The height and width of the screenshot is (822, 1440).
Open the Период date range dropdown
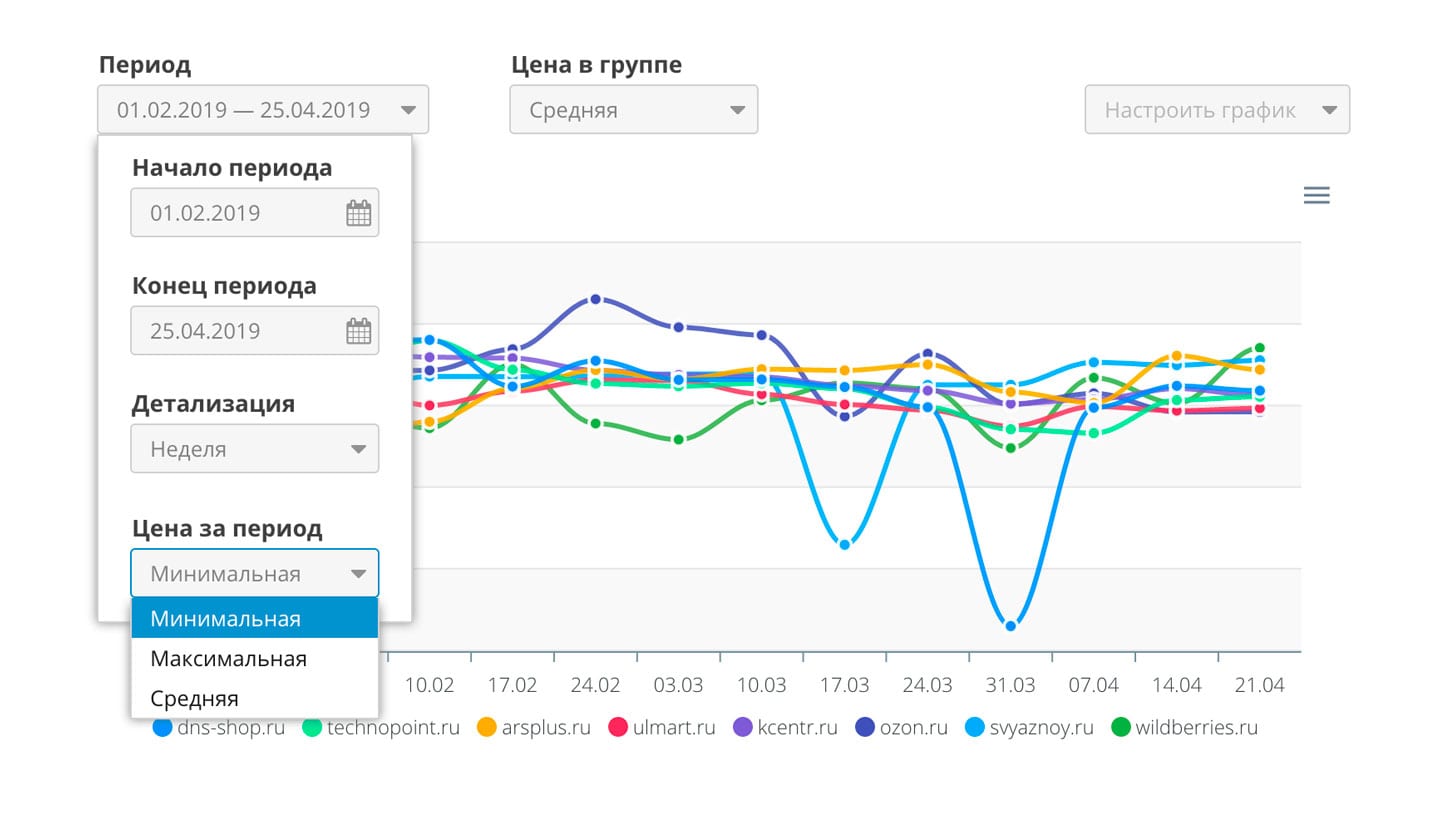pos(263,110)
